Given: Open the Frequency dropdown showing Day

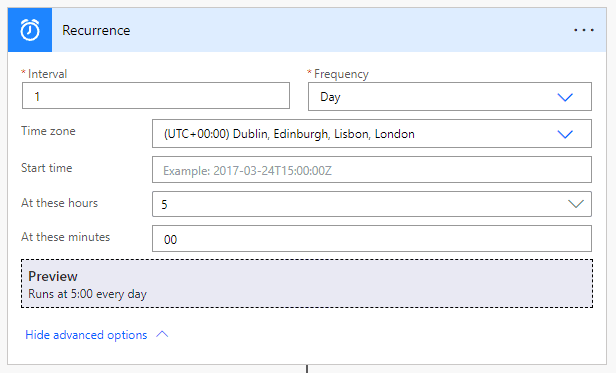Looking at the screenshot, I should click(x=450, y=97).
